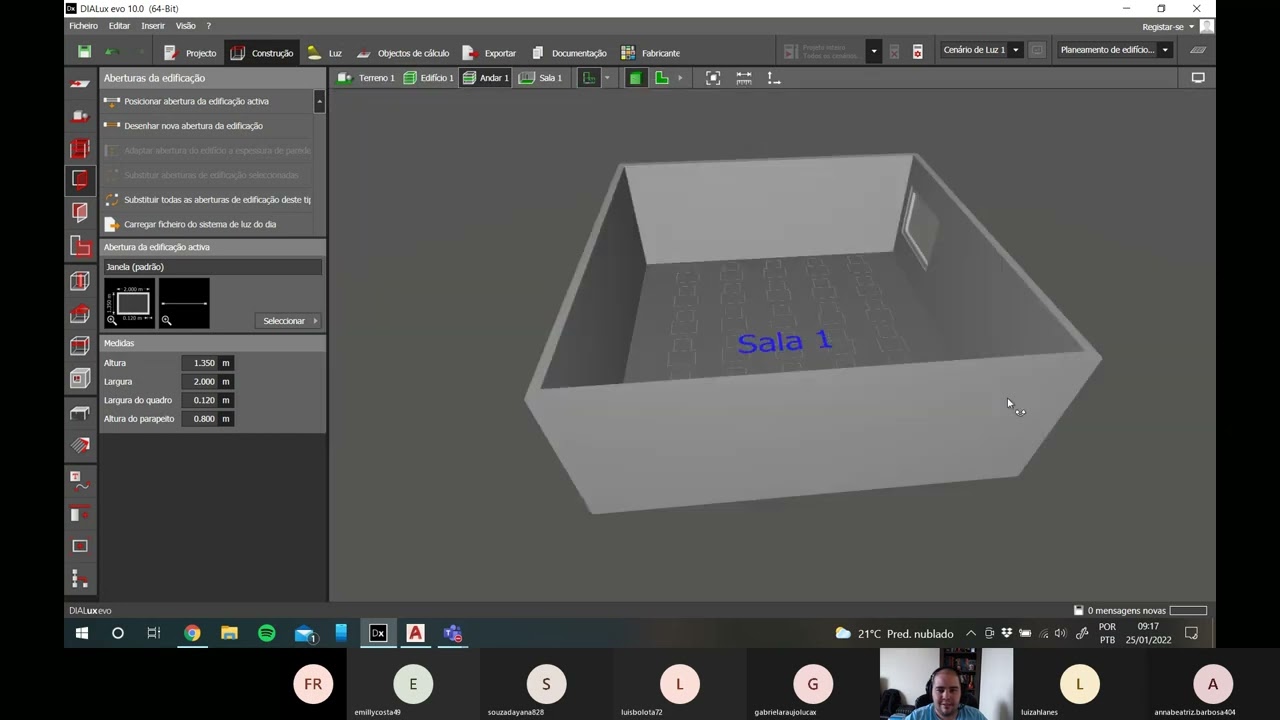Open the furniture and objects sidebar tool
1280x720 pixels.
(80, 413)
